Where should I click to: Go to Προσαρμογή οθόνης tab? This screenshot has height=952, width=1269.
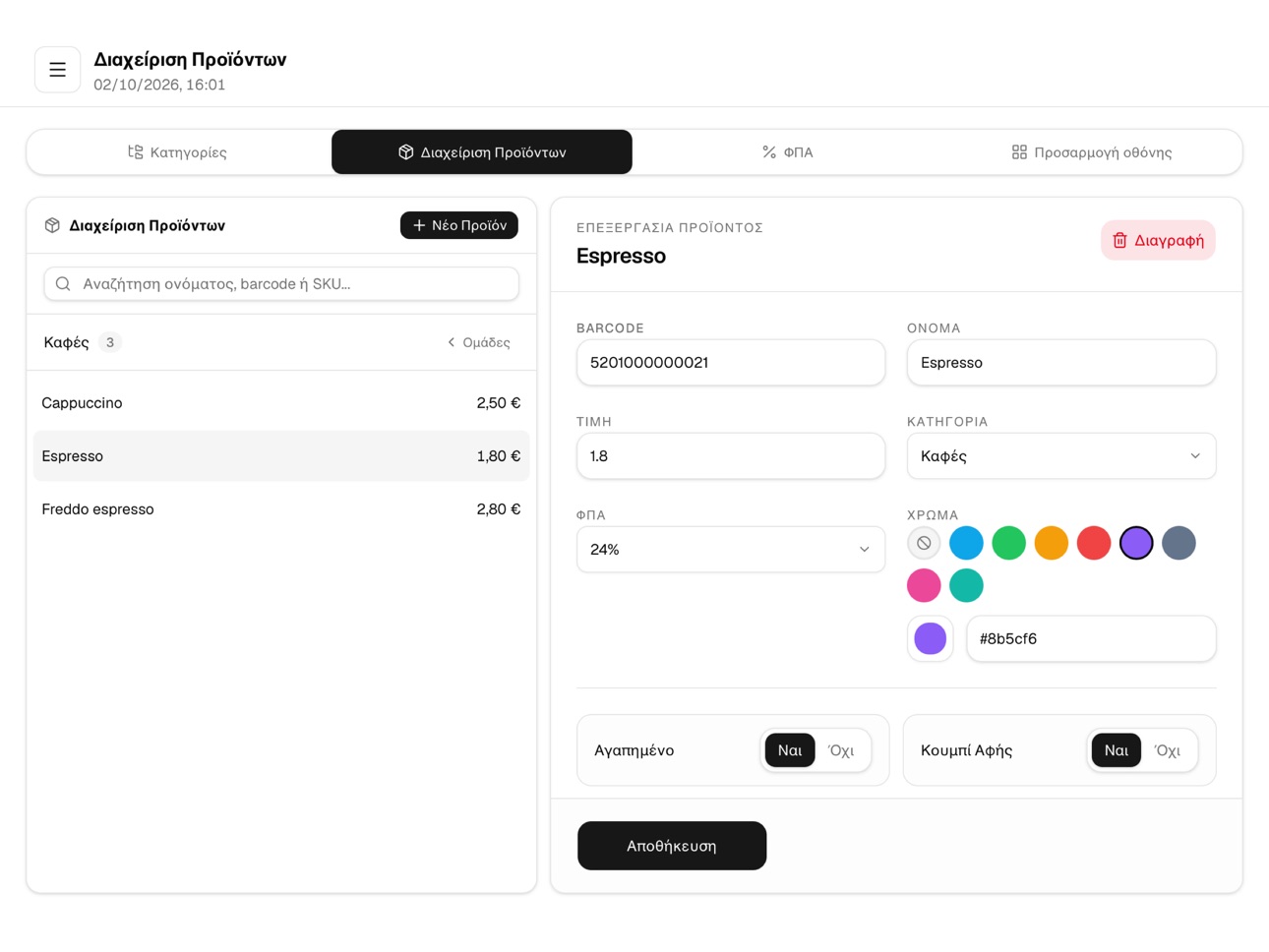tap(1091, 152)
